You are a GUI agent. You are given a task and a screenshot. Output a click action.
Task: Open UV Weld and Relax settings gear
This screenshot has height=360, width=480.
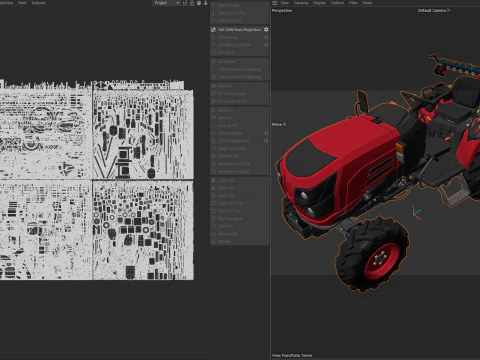pos(266,45)
